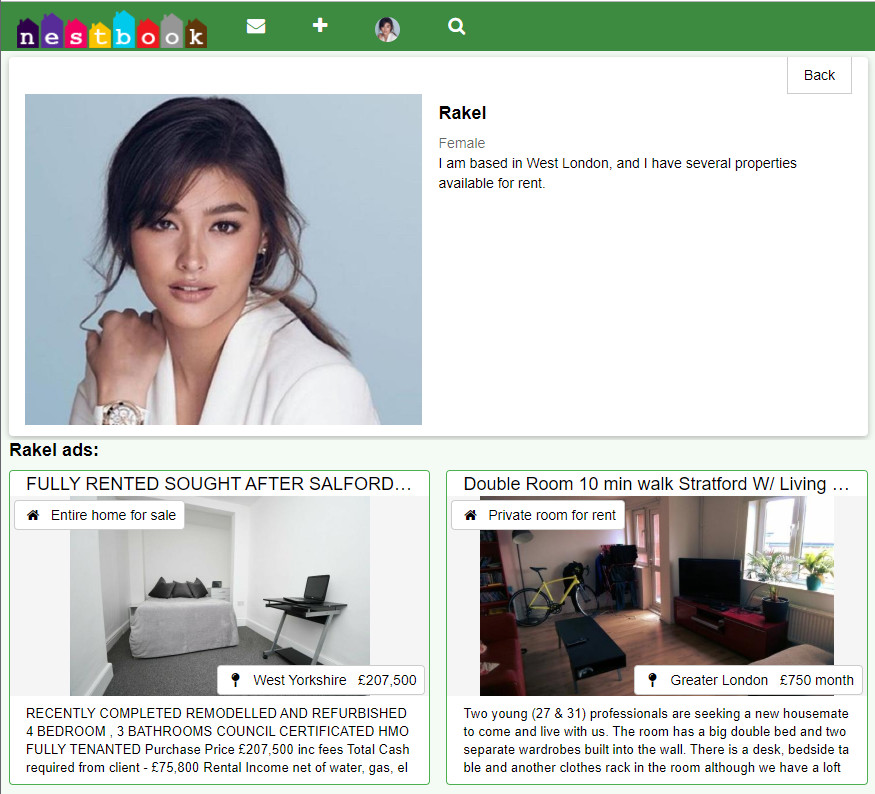Click map pin beside Greater London

click(x=652, y=680)
